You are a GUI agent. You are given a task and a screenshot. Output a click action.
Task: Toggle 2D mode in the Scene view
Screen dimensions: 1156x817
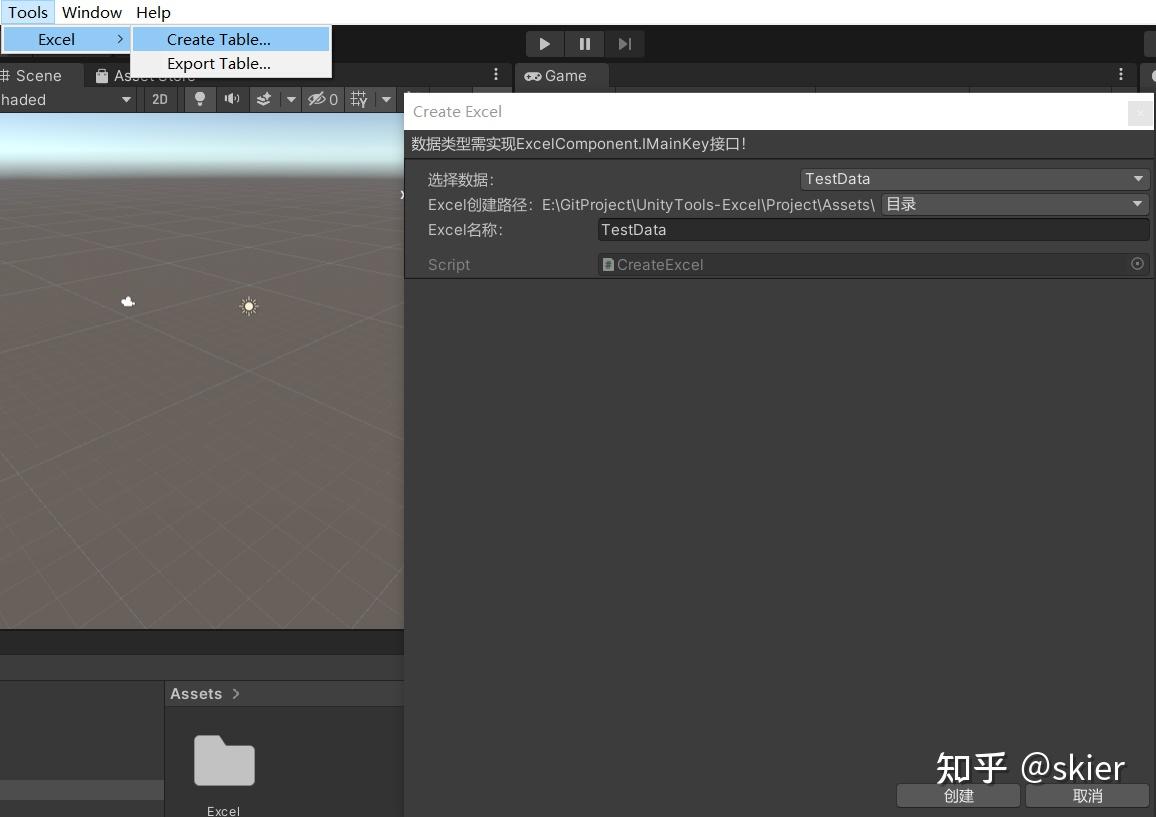pyautogui.click(x=160, y=99)
